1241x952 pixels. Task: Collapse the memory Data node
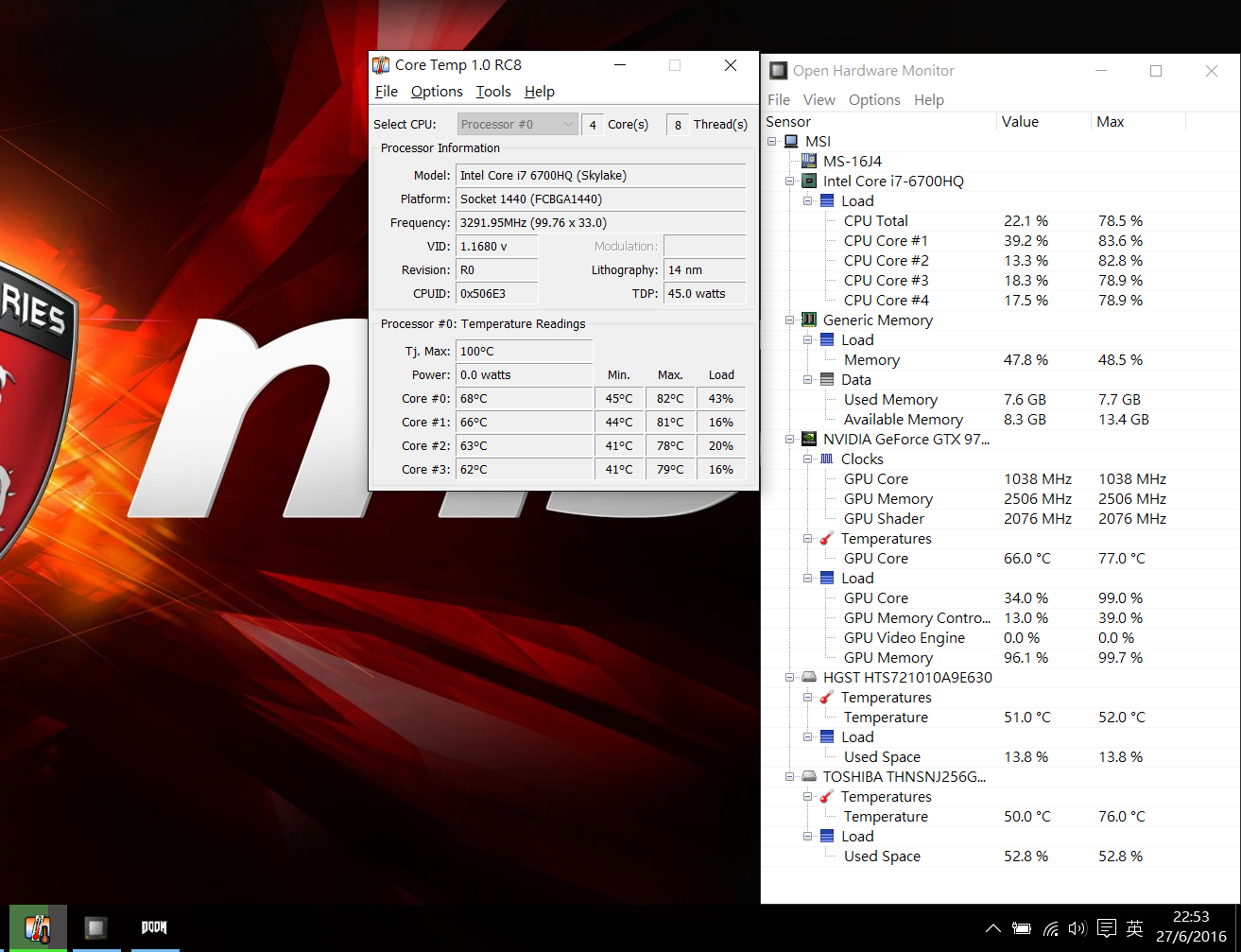coord(808,380)
